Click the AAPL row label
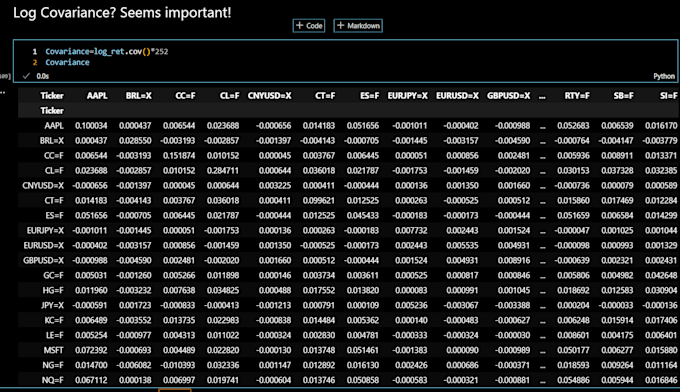 click(x=54, y=126)
